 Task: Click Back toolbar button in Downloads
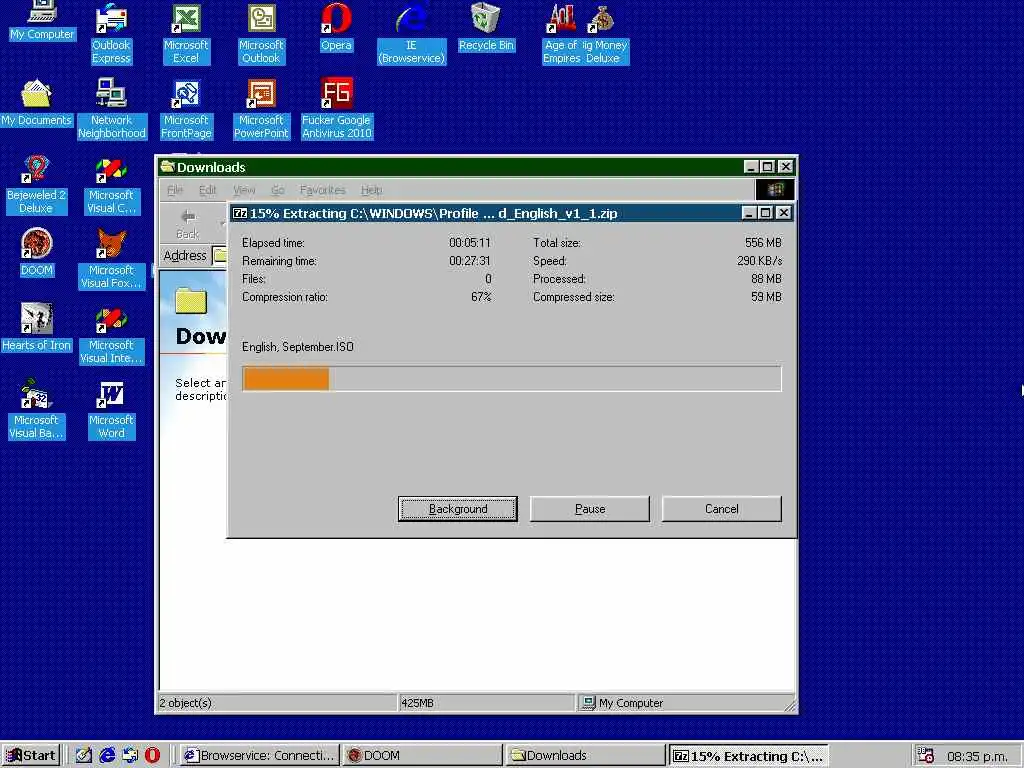pos(188,223)
